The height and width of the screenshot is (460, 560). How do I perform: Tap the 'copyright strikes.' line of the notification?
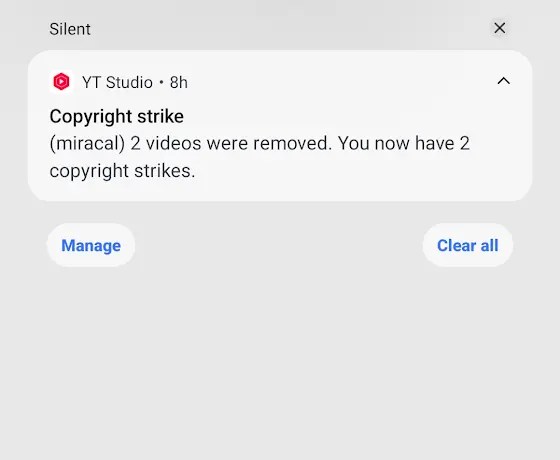click(x=122, y=171)
